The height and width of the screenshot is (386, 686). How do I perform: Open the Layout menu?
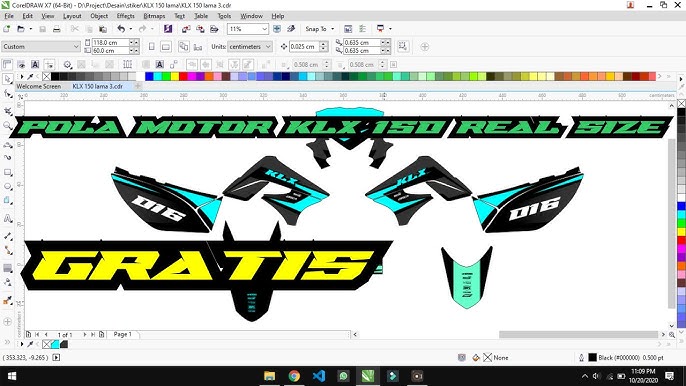(72, 16)
